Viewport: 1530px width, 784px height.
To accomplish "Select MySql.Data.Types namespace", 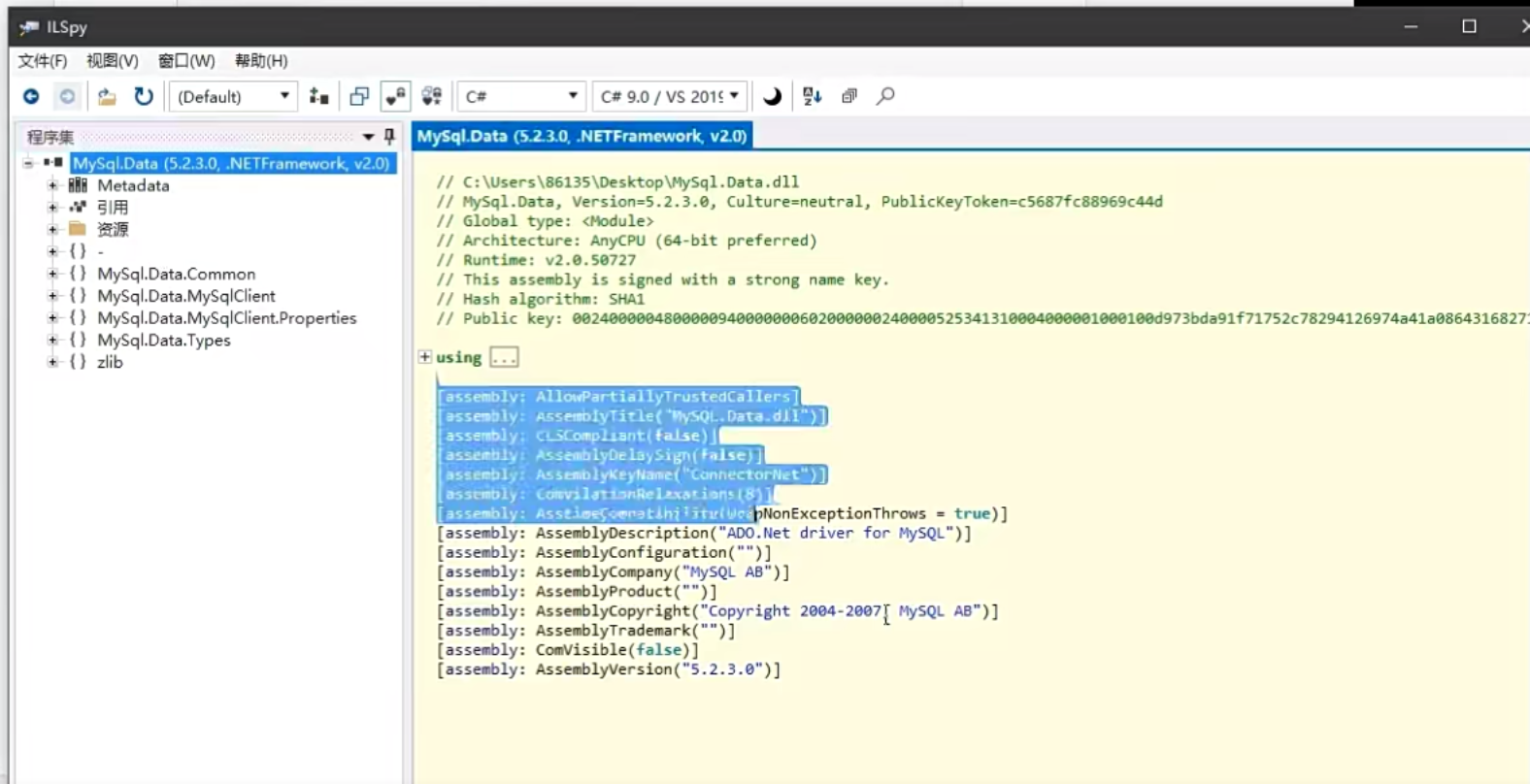I will tap(164, 341).
